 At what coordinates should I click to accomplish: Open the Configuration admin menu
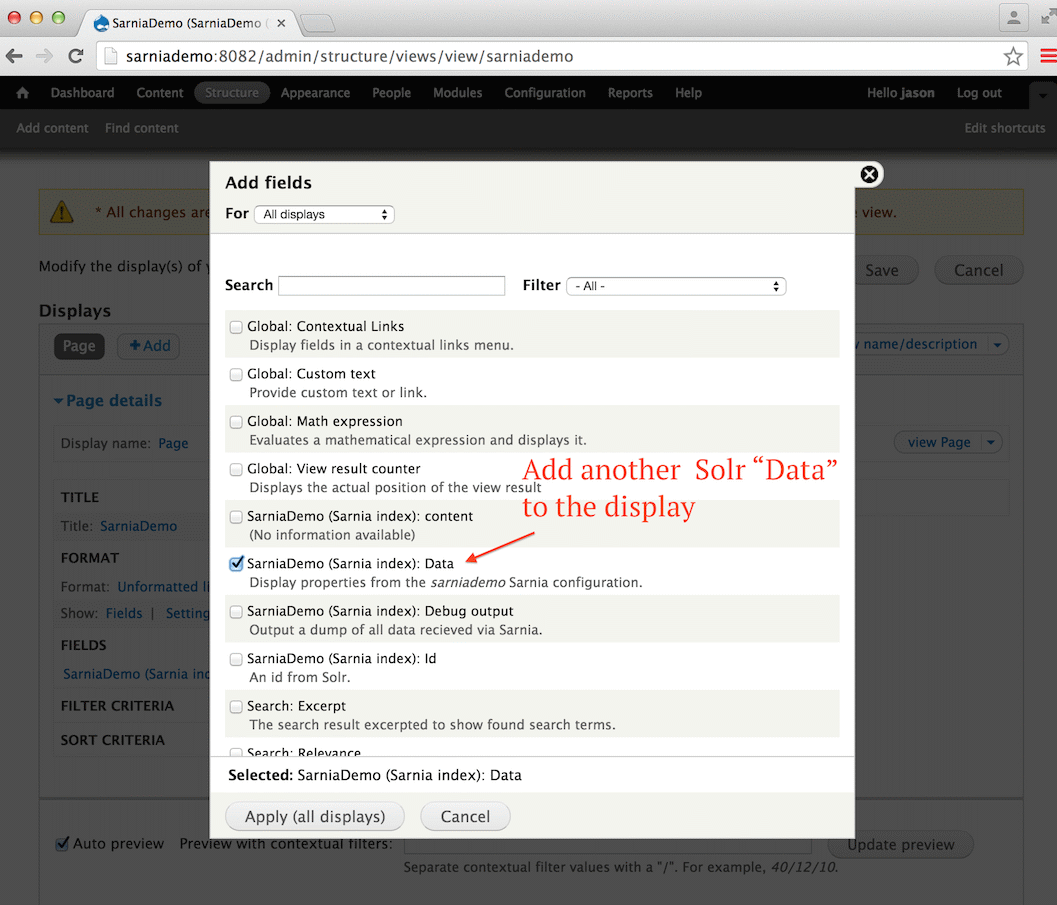click(x=544, y=93)
